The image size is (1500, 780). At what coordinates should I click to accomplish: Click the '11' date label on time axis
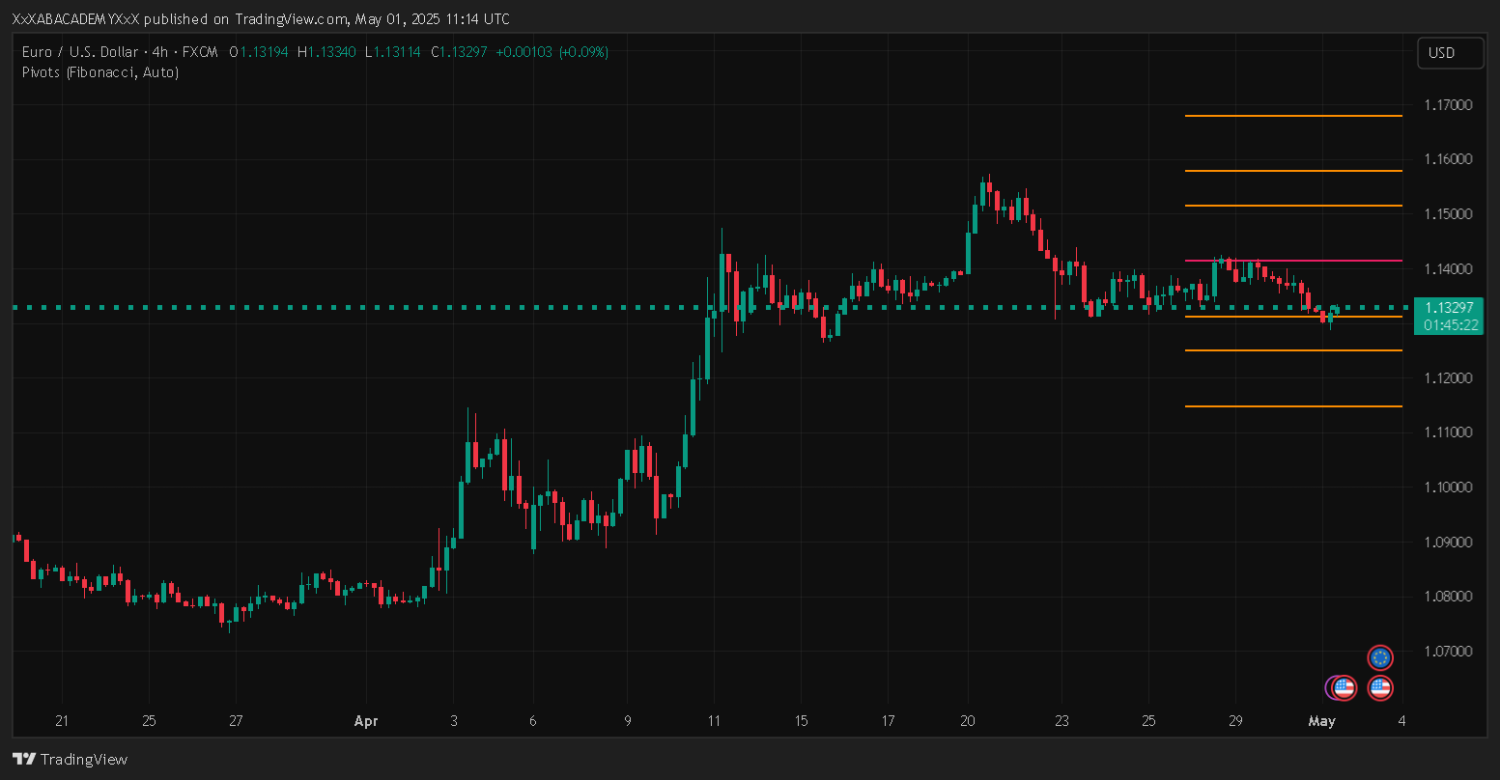[x=713, y=721]
